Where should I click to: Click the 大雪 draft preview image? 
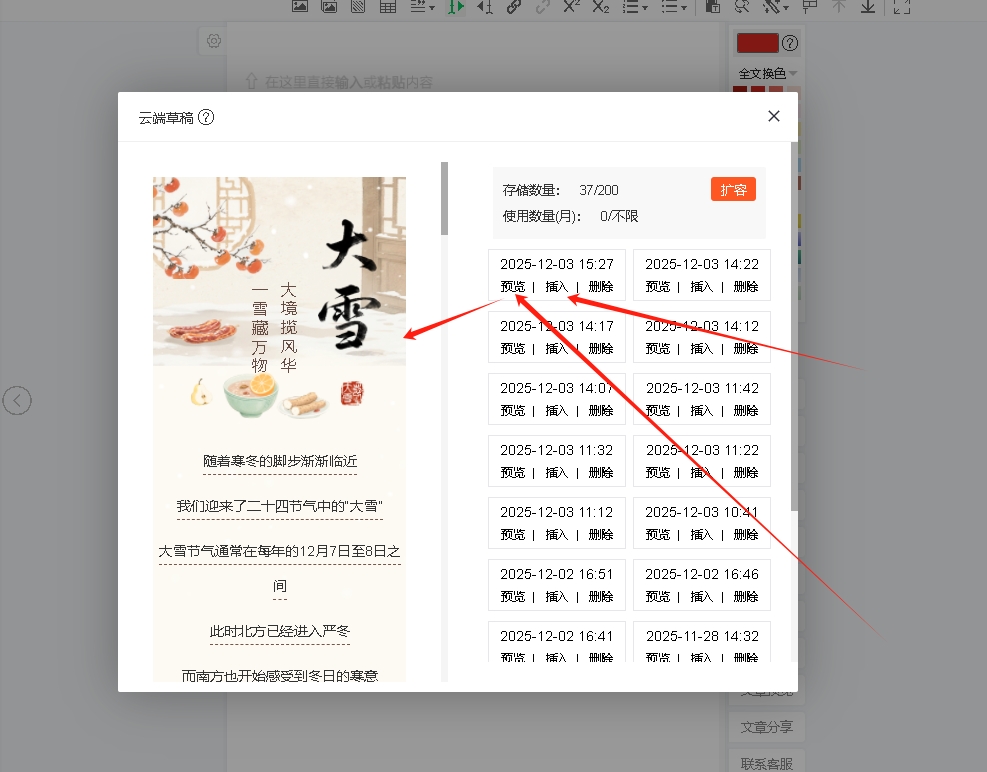(x=279, y=290)
